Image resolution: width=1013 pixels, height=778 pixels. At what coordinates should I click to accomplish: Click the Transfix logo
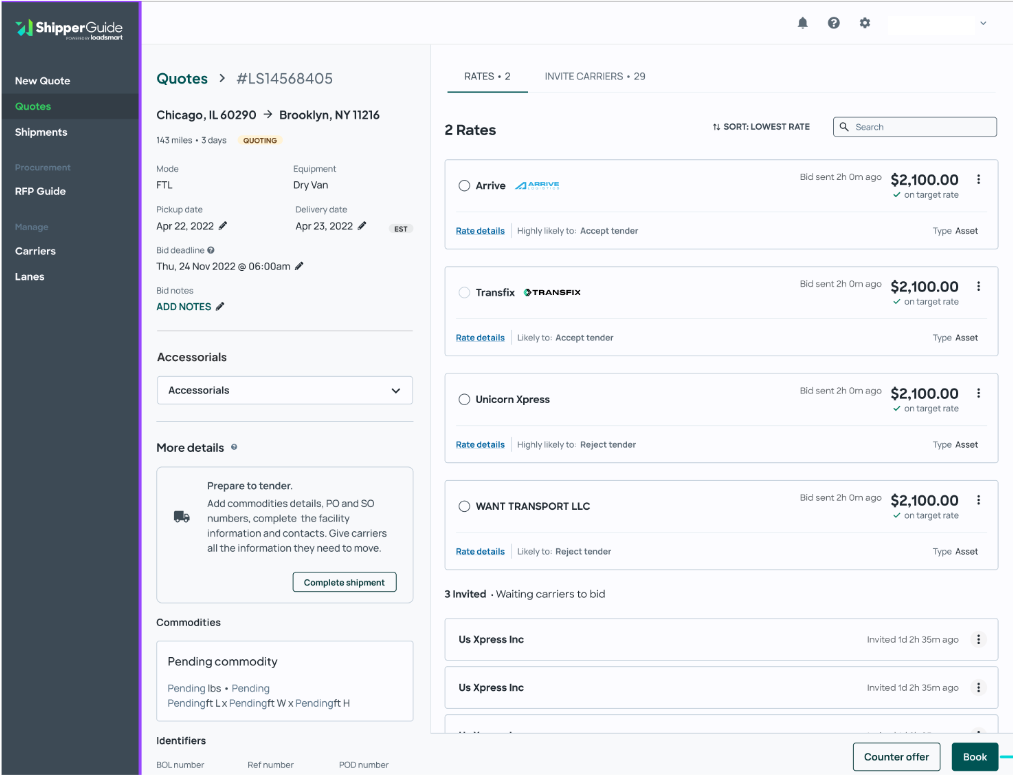[552, 292]
